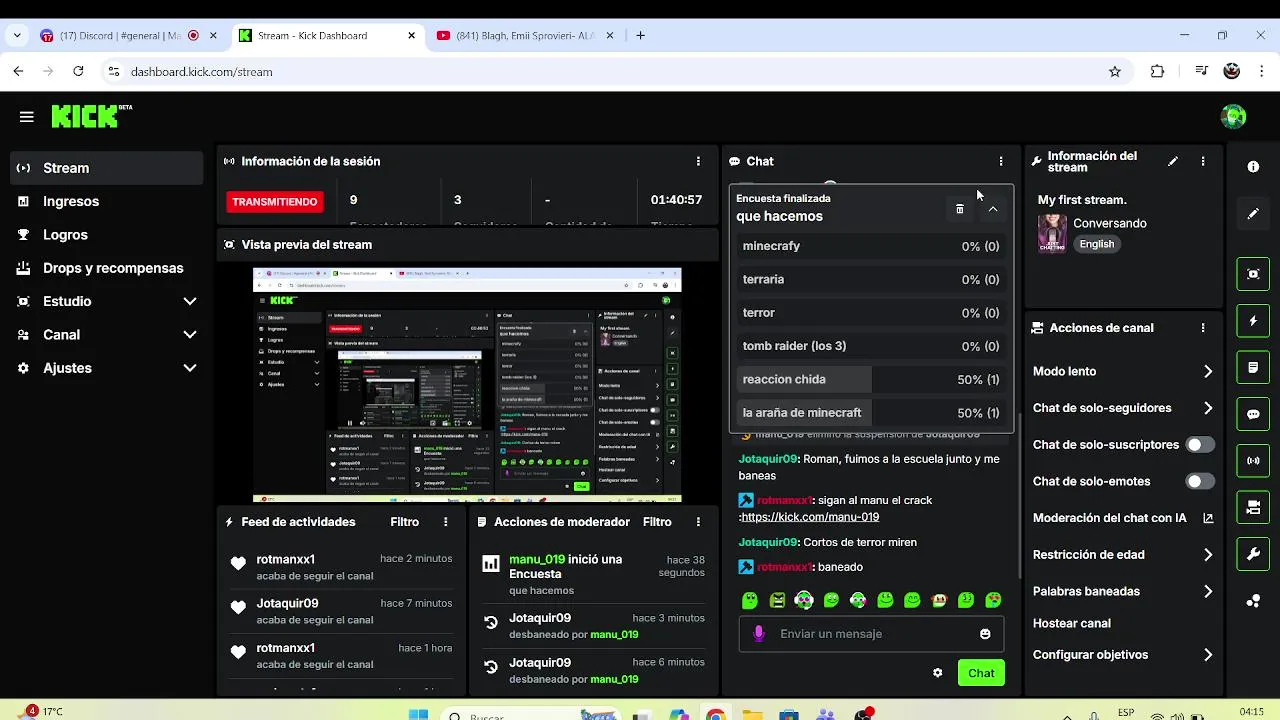Edit stream information with the pencil icon
Image resolution: width=1280 pixels, height=720 pixels.
[1173, 161]
